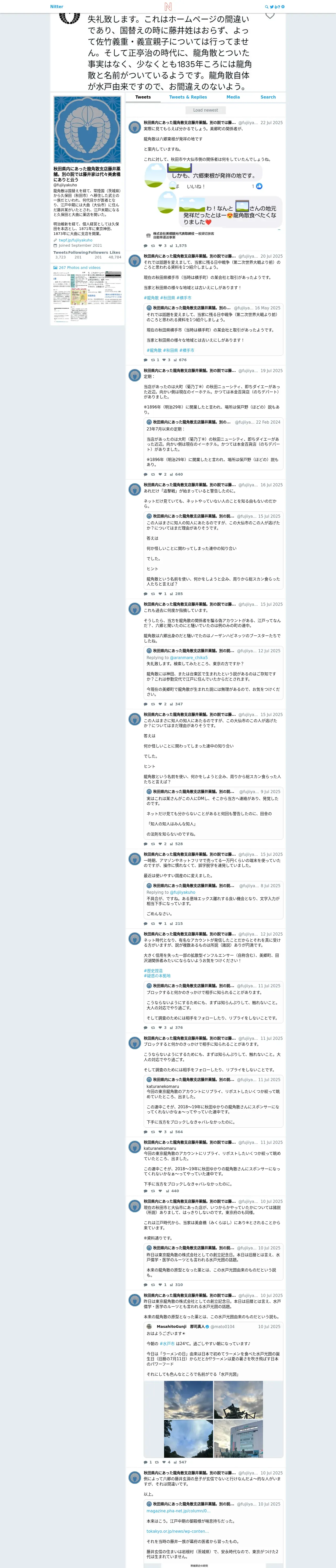
Task: Click the Load newest button
Action: (205, 110)
